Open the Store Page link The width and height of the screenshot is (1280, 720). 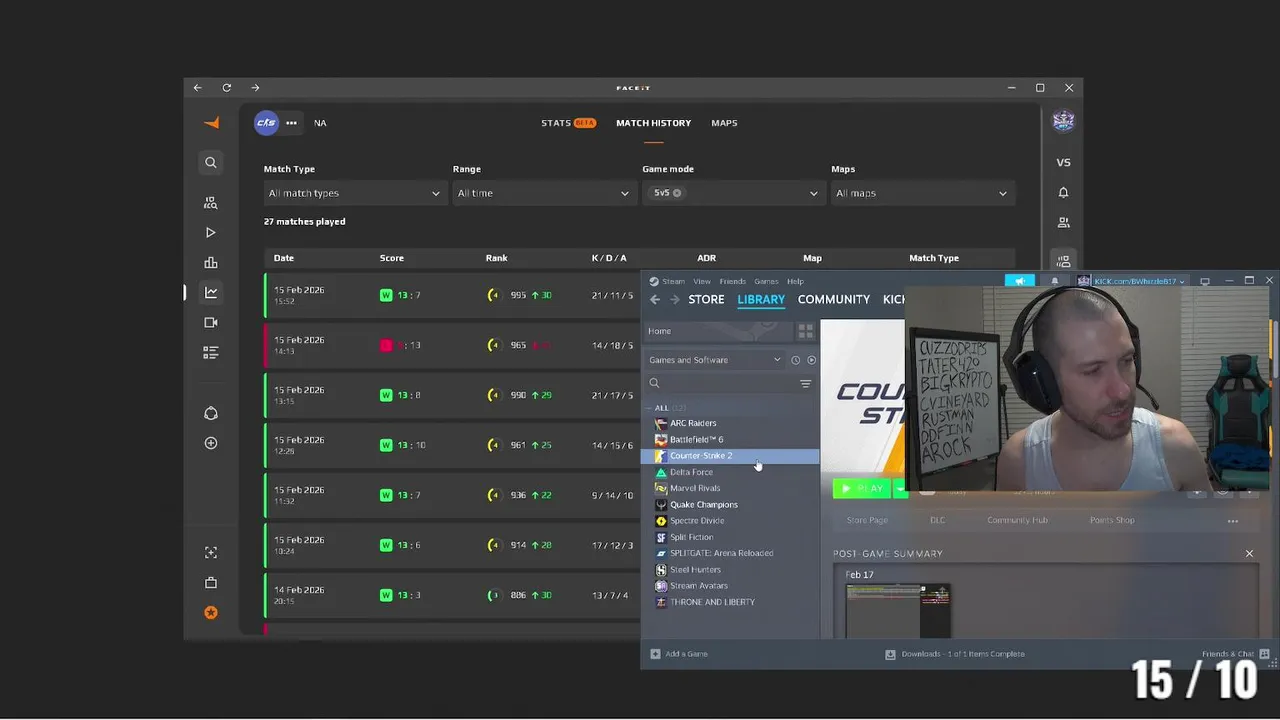coord(867,520)
